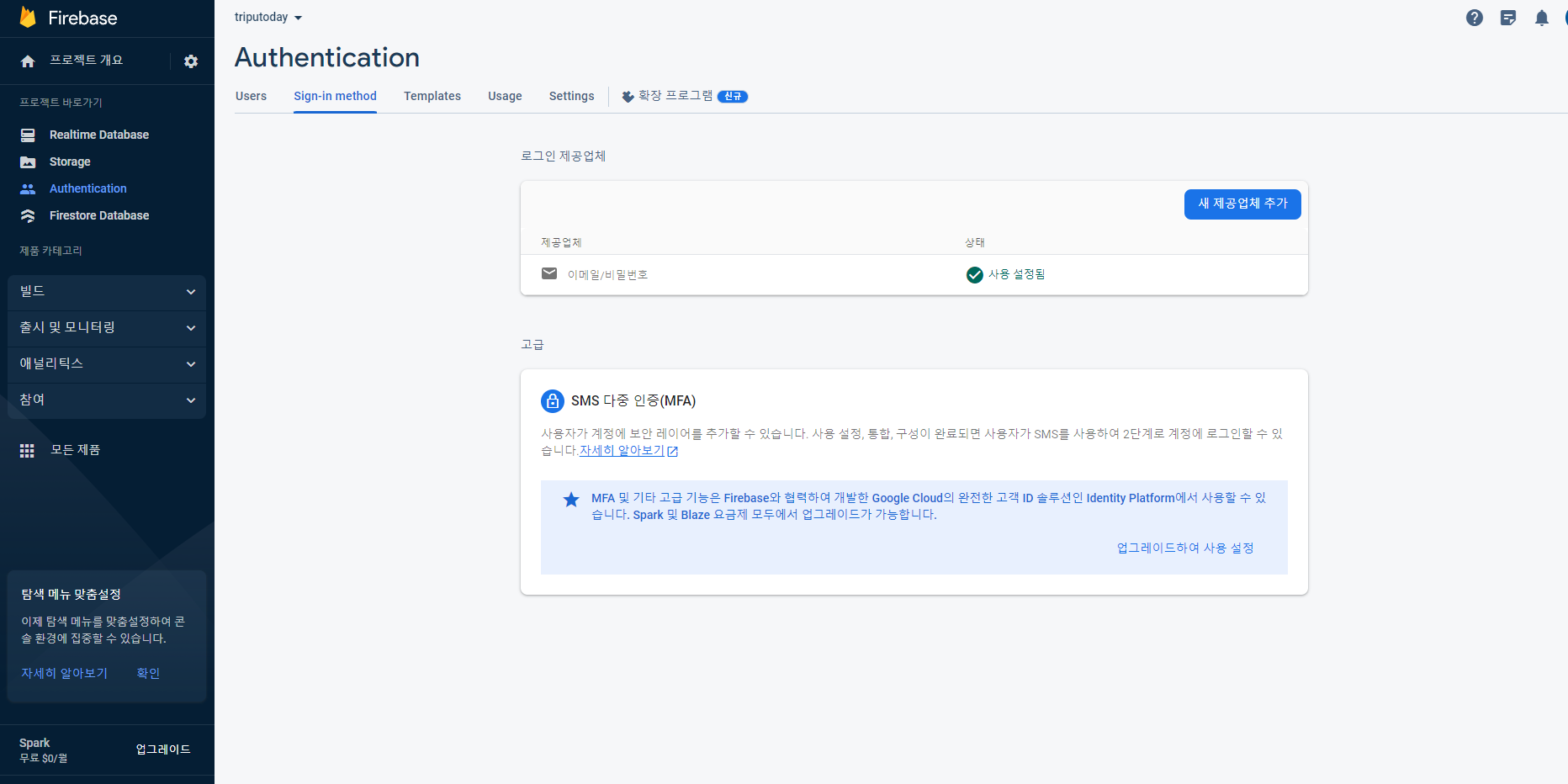Screen dimensions: 1568x784
Task: Click the Storage folder icon
Action: coord(28,162)
